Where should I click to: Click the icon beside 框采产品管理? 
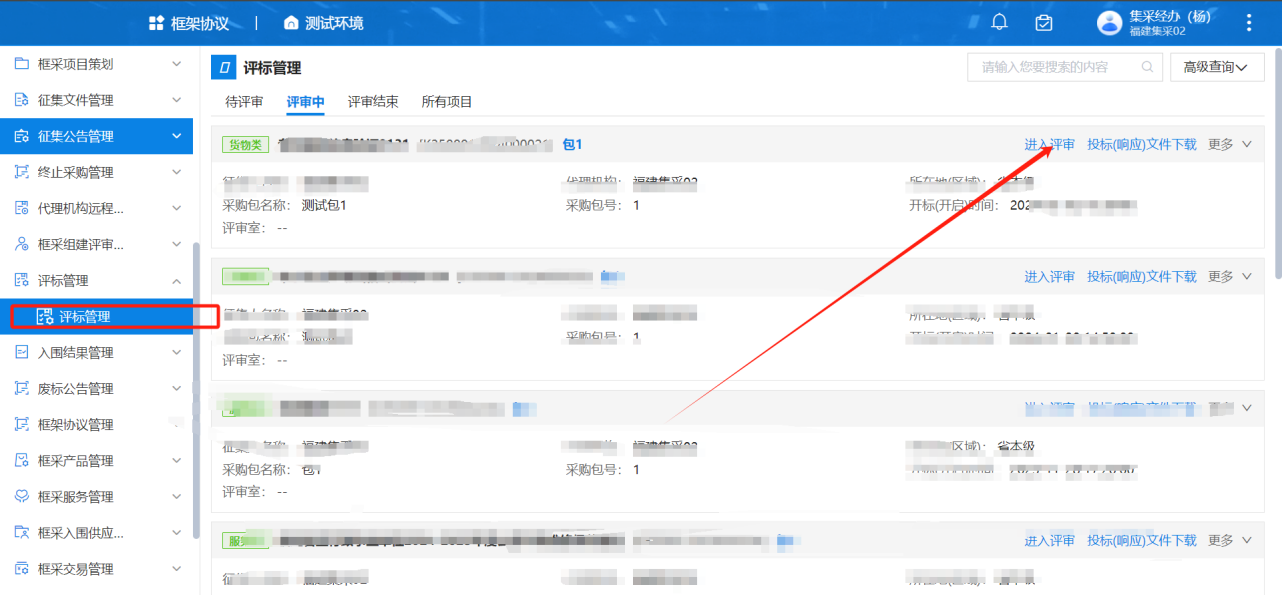pyautogui.click(x=22, y=460)
